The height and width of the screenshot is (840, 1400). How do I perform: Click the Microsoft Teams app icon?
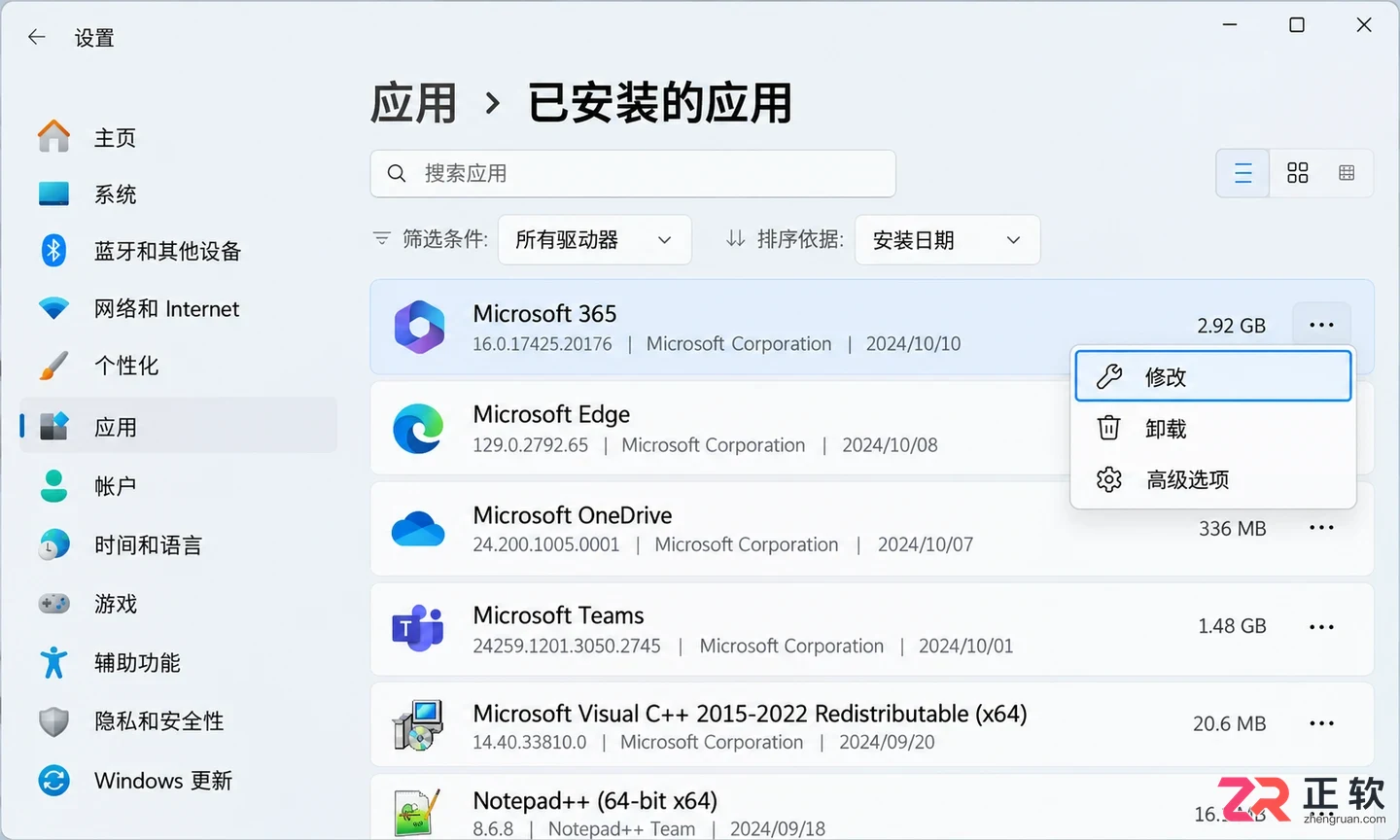click(x=418, y=628)
